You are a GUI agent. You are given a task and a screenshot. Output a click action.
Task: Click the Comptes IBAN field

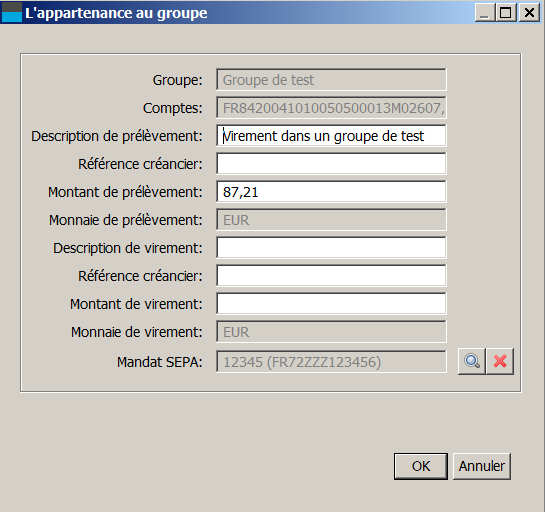coord(331,108)
